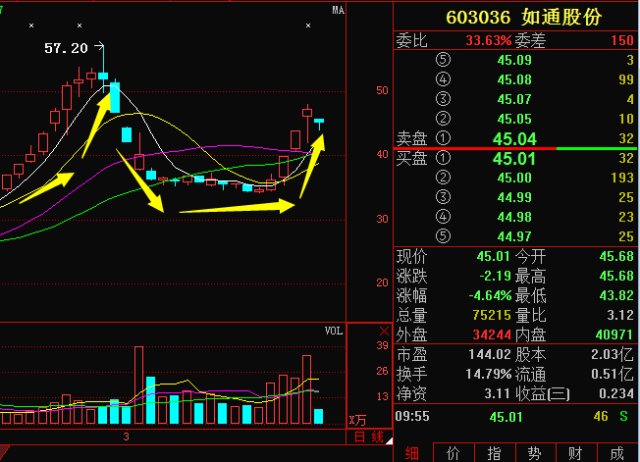Click the small triangle next to 日线
The image size is (640, 462).
click(389, 441)
